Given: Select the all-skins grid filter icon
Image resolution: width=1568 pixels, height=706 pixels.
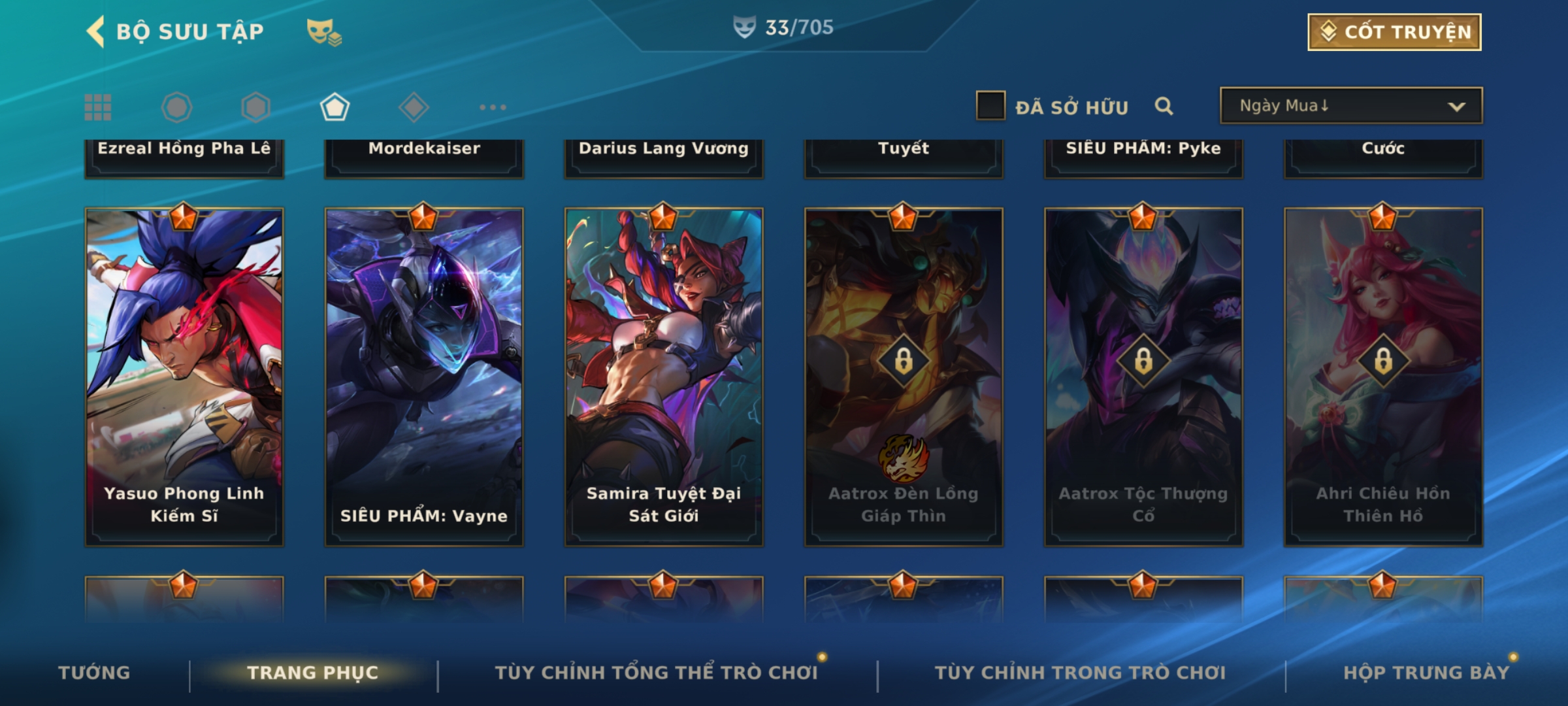Looking at the screenshot, I should [x=98, y=107].
